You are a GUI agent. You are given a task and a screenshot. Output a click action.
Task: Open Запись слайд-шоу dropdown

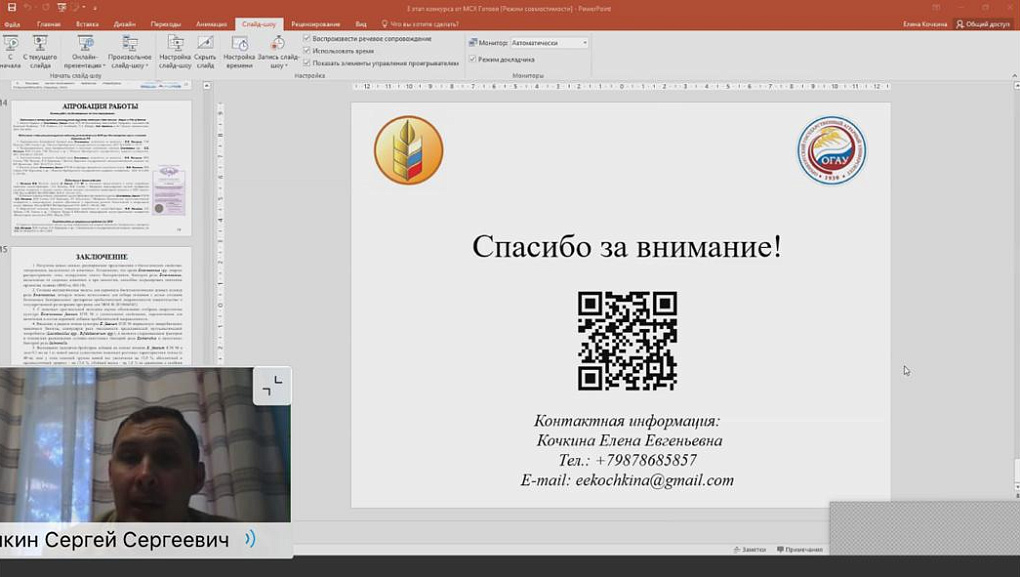coord(278,52)
